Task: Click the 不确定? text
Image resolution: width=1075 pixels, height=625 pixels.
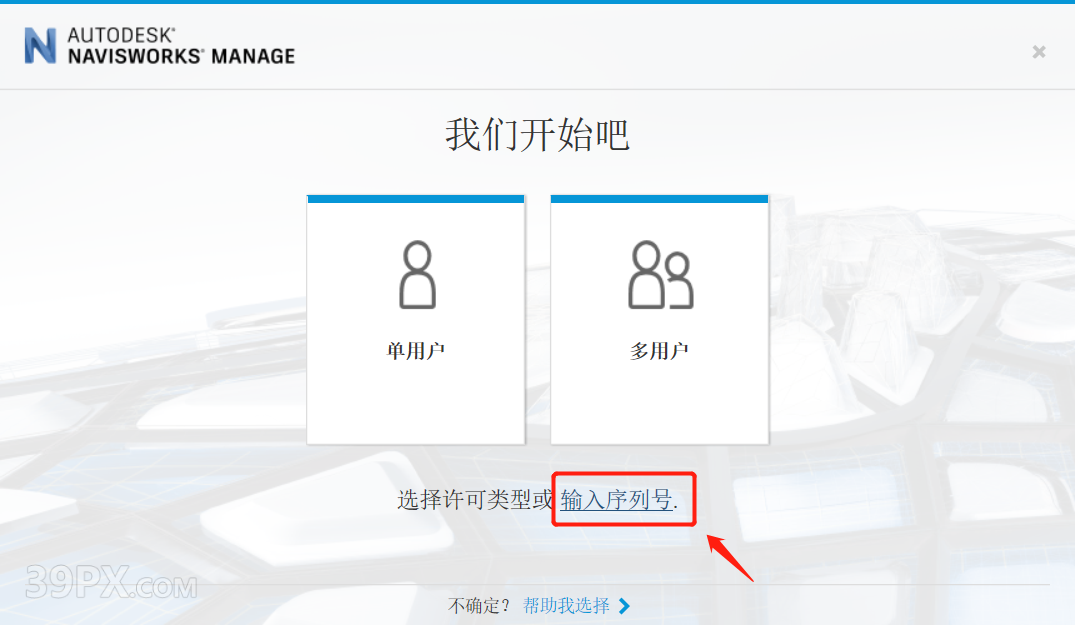Action: tap(479, 606)
